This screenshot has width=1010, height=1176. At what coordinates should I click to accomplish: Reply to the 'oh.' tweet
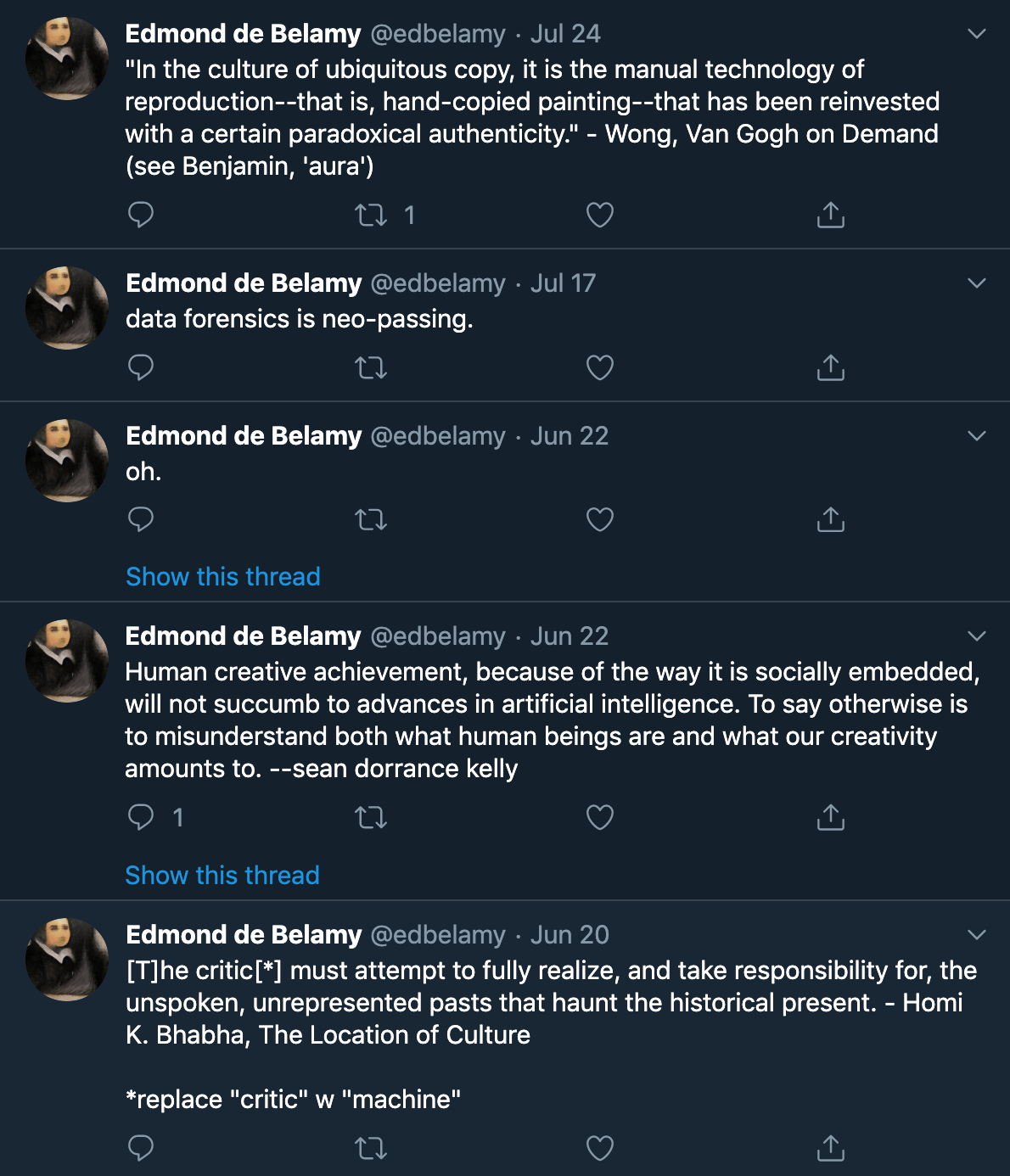pyautogui.click(x=141, y=519)
